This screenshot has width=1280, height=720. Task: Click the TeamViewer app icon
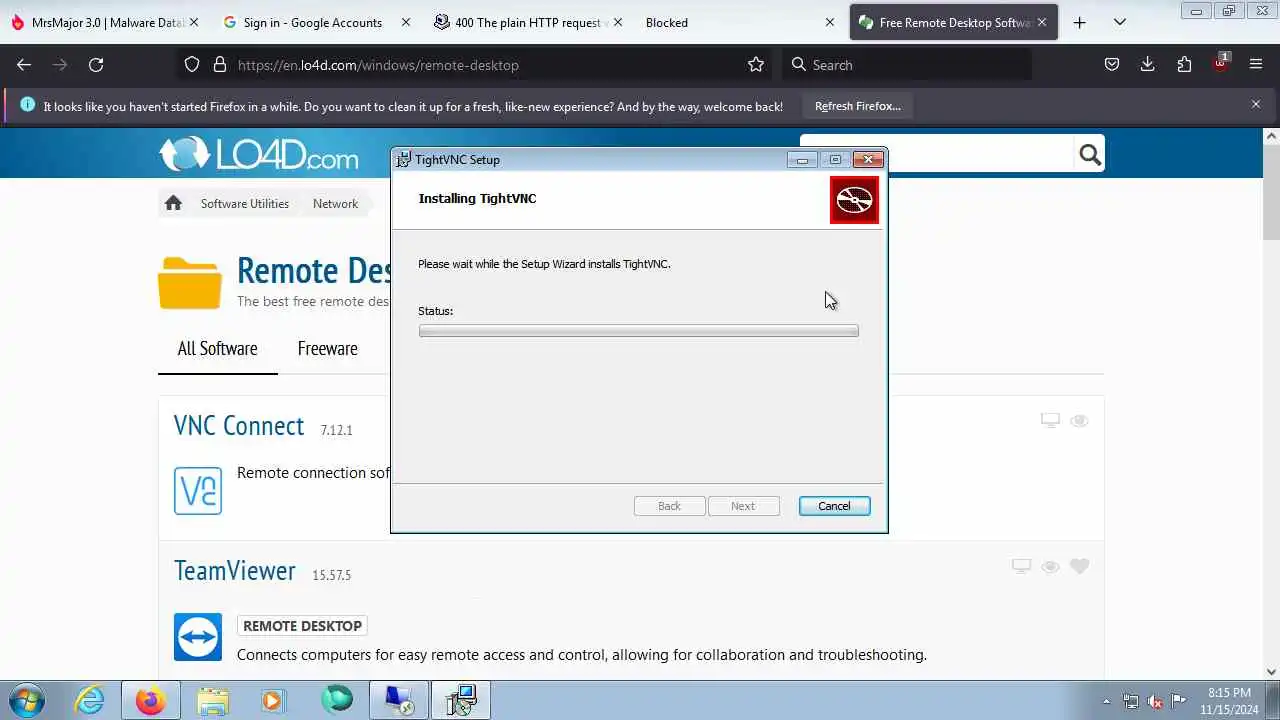tap(198, 637)
